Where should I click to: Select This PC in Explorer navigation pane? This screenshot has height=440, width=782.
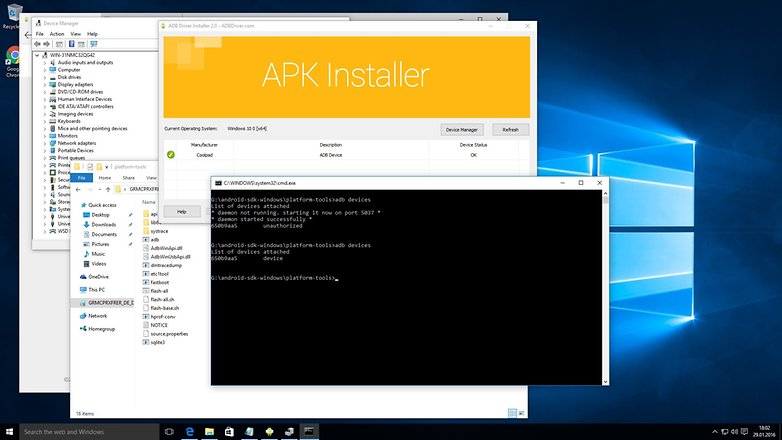click(92, 290)
